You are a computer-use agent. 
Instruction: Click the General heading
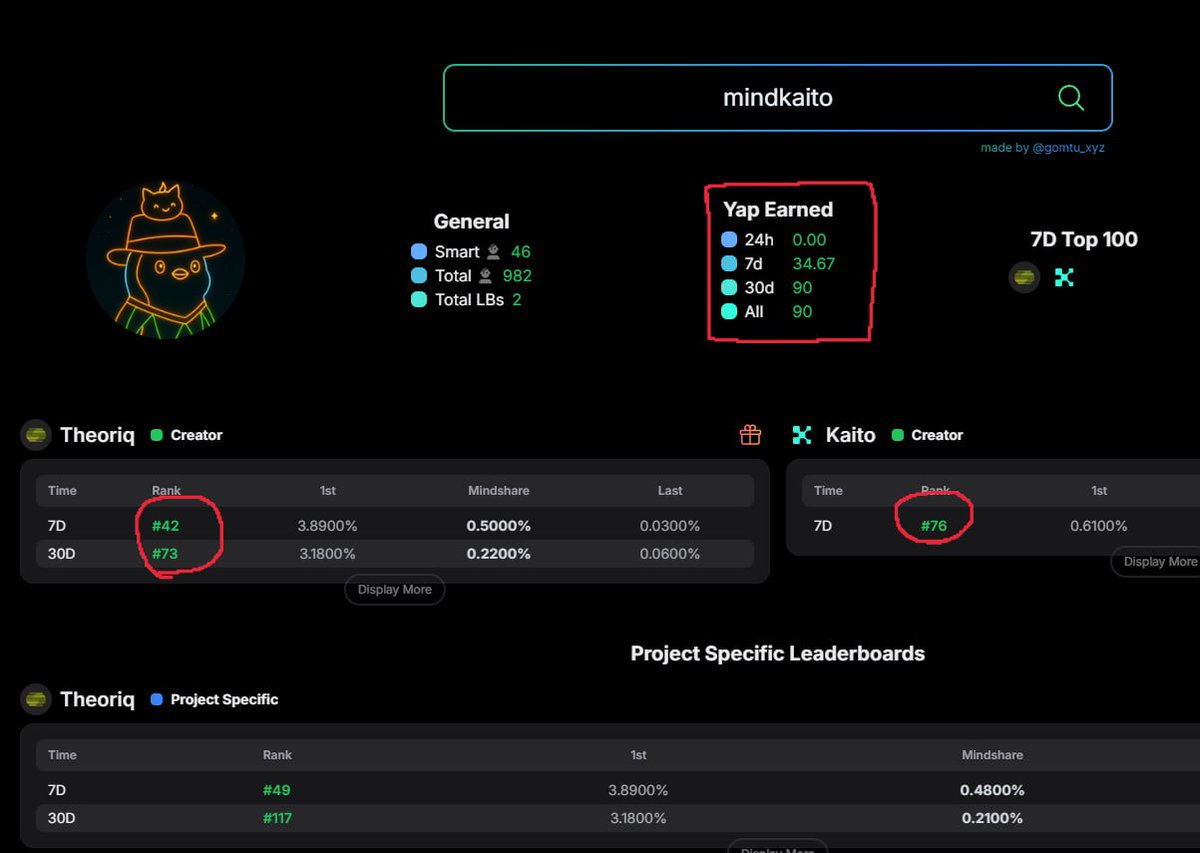(x=471, y=222)
